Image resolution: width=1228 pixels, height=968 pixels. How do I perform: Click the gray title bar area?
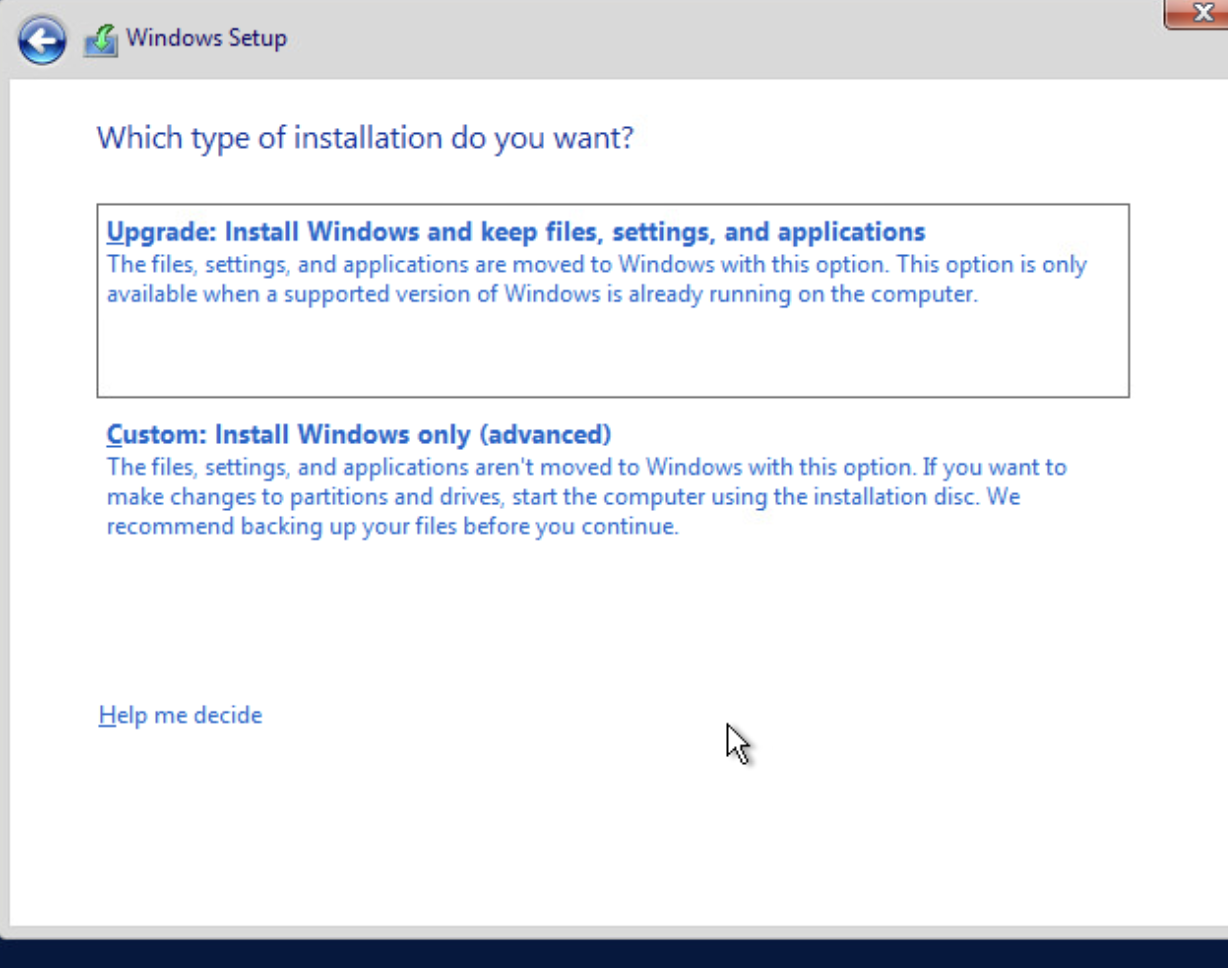(700, 40)
